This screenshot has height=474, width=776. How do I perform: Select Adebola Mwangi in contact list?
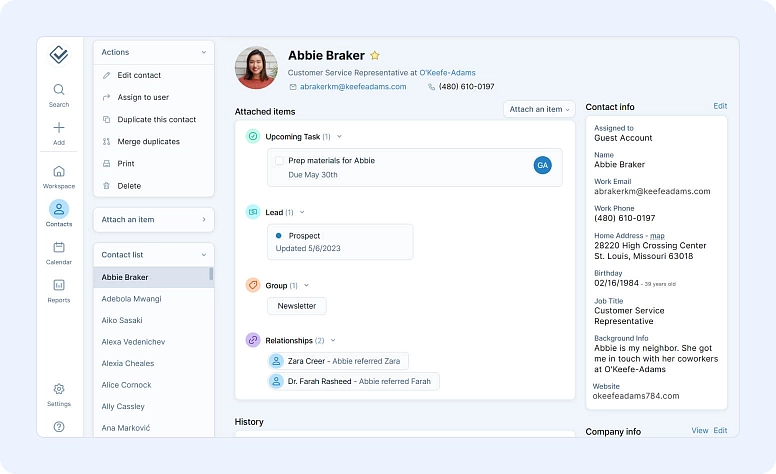(131, 299)
